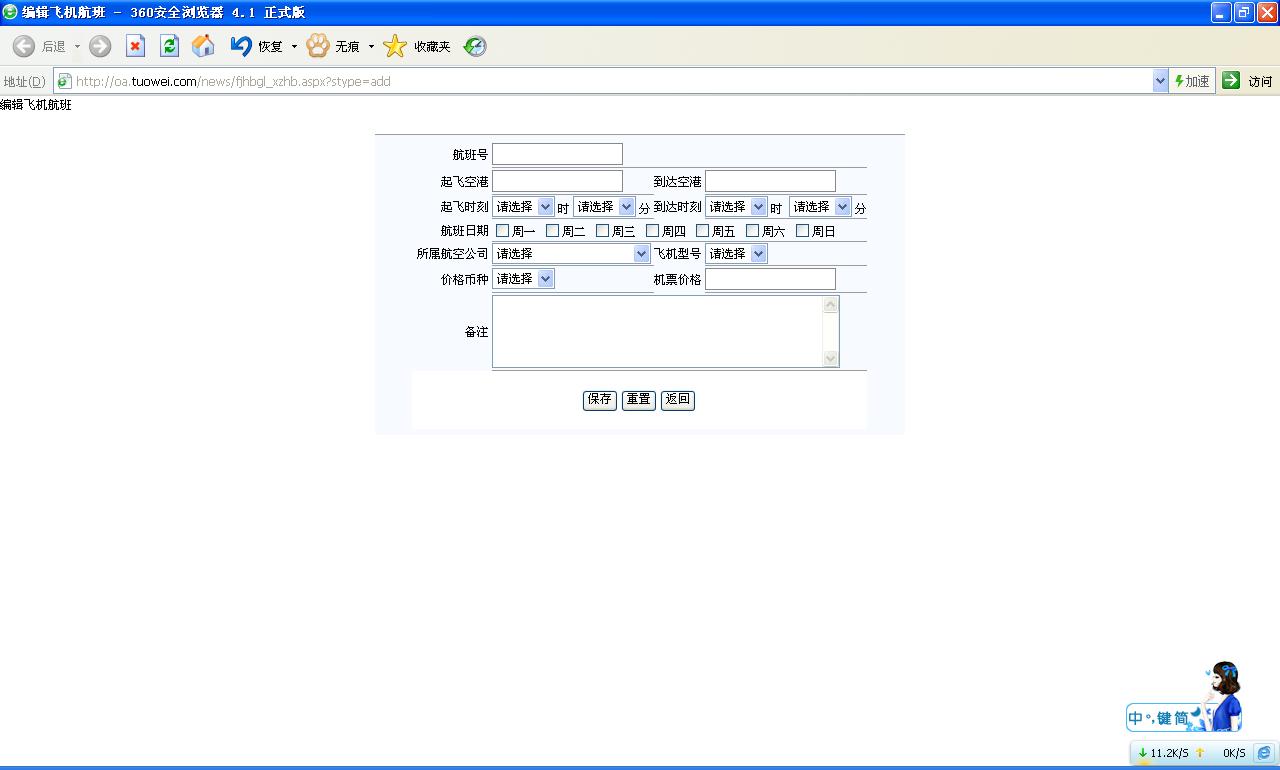Click the 备注 textarea scrollbar down arrow
Viewport: 1280px width, 770px height.
pyautogui.click(x=831, y=359)
